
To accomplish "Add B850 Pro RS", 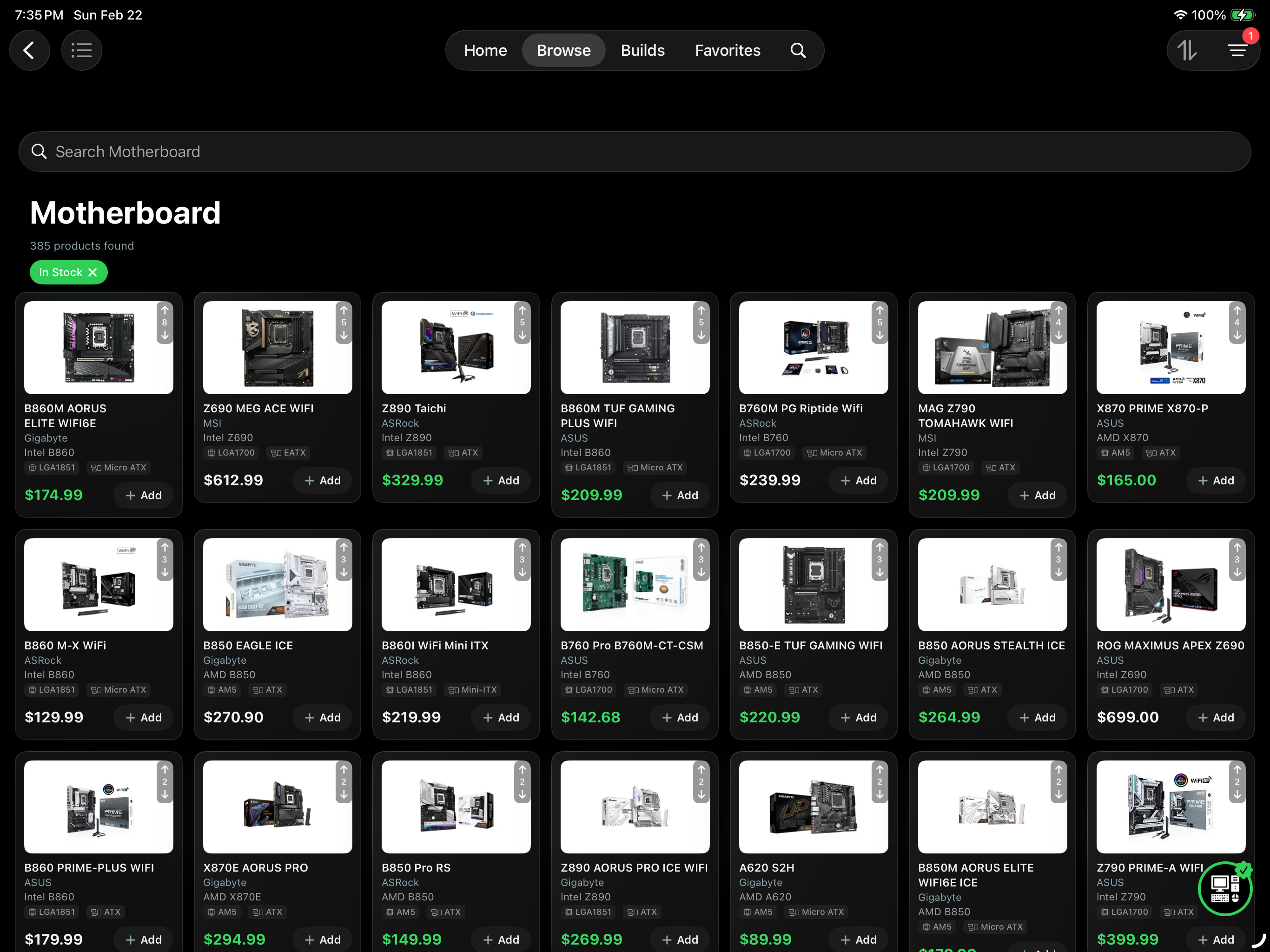I will coord(501,939).
